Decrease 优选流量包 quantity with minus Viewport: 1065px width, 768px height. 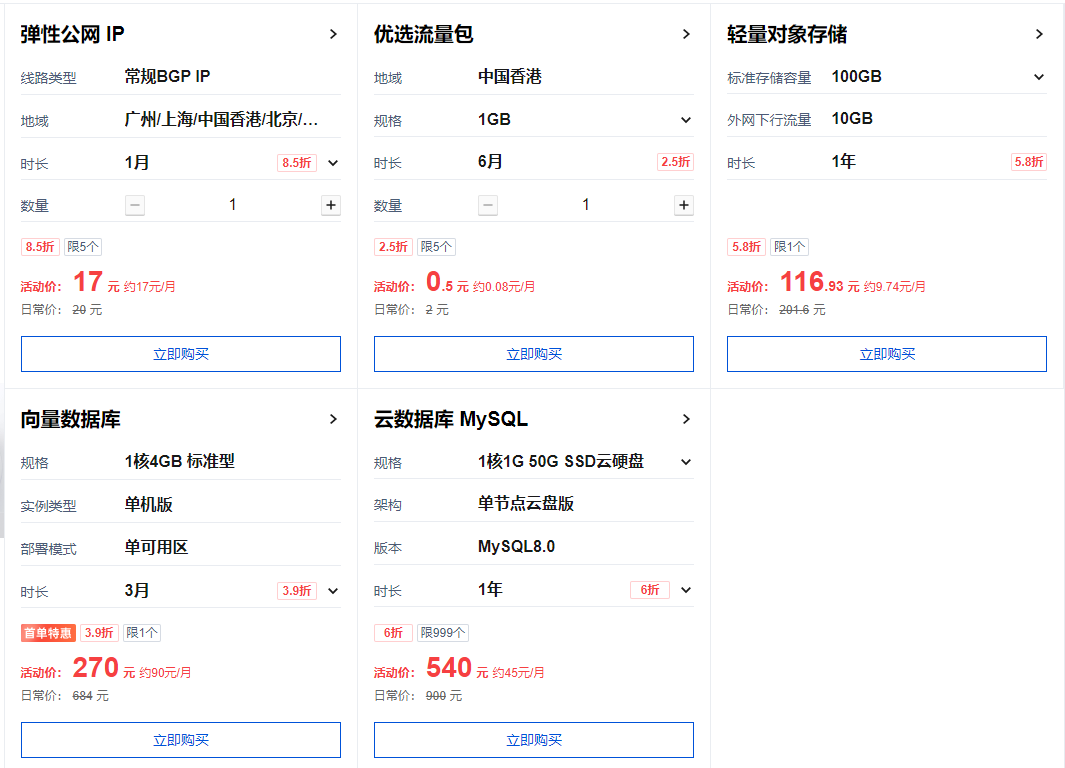tap(488, 205)
